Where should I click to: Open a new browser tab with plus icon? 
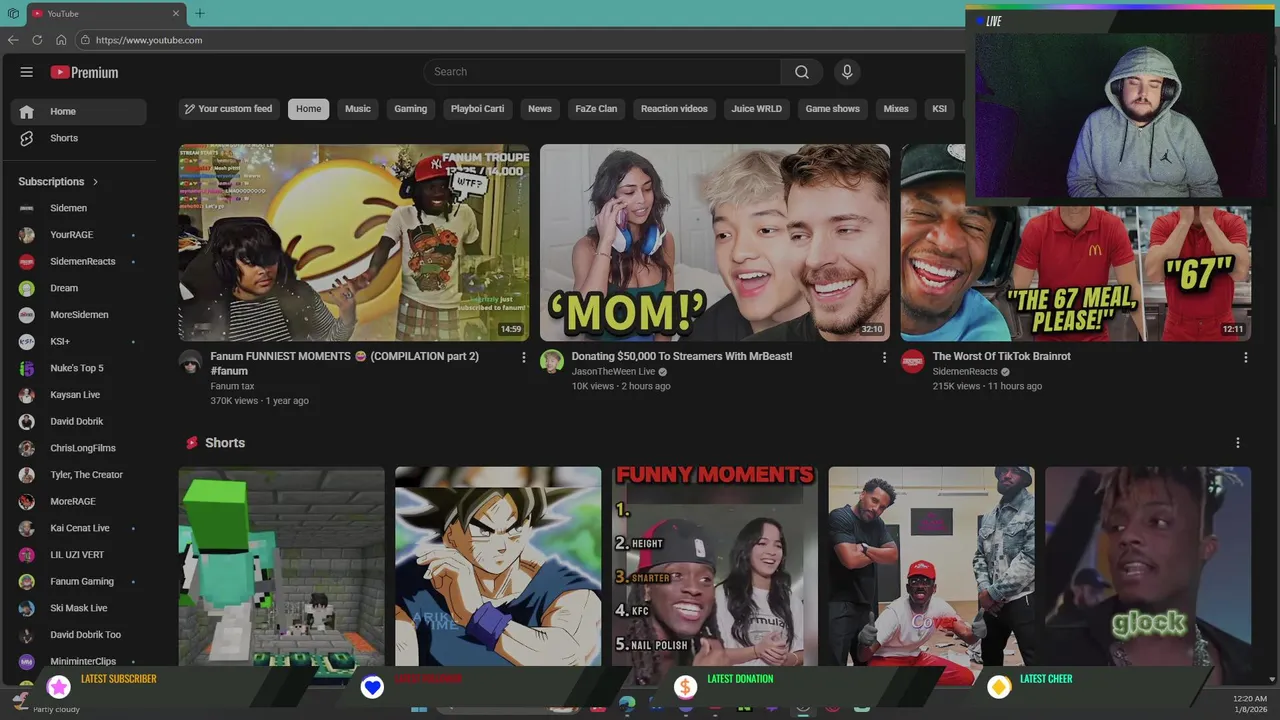(x=200, y=14)
